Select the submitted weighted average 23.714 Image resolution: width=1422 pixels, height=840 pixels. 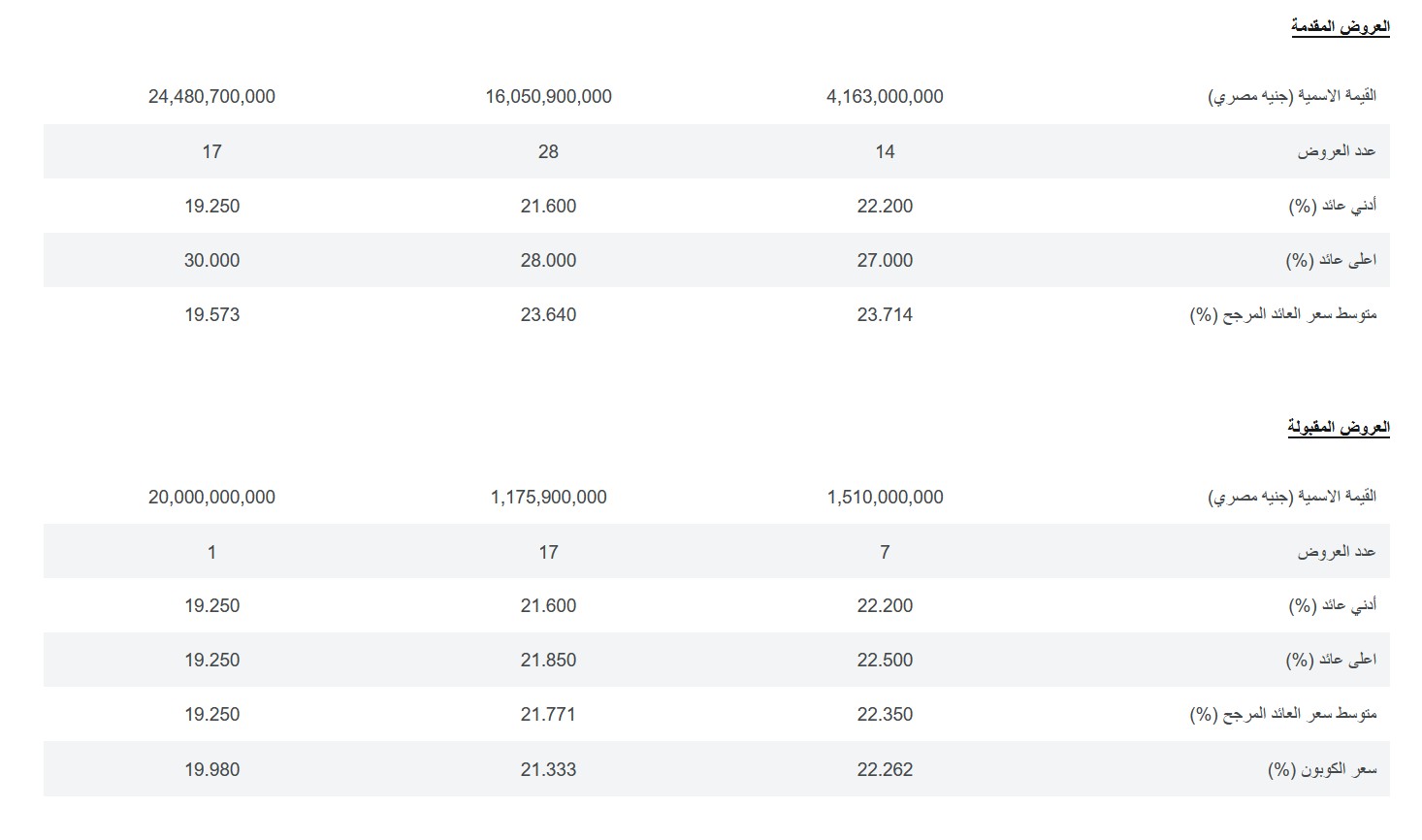(885, 314)
